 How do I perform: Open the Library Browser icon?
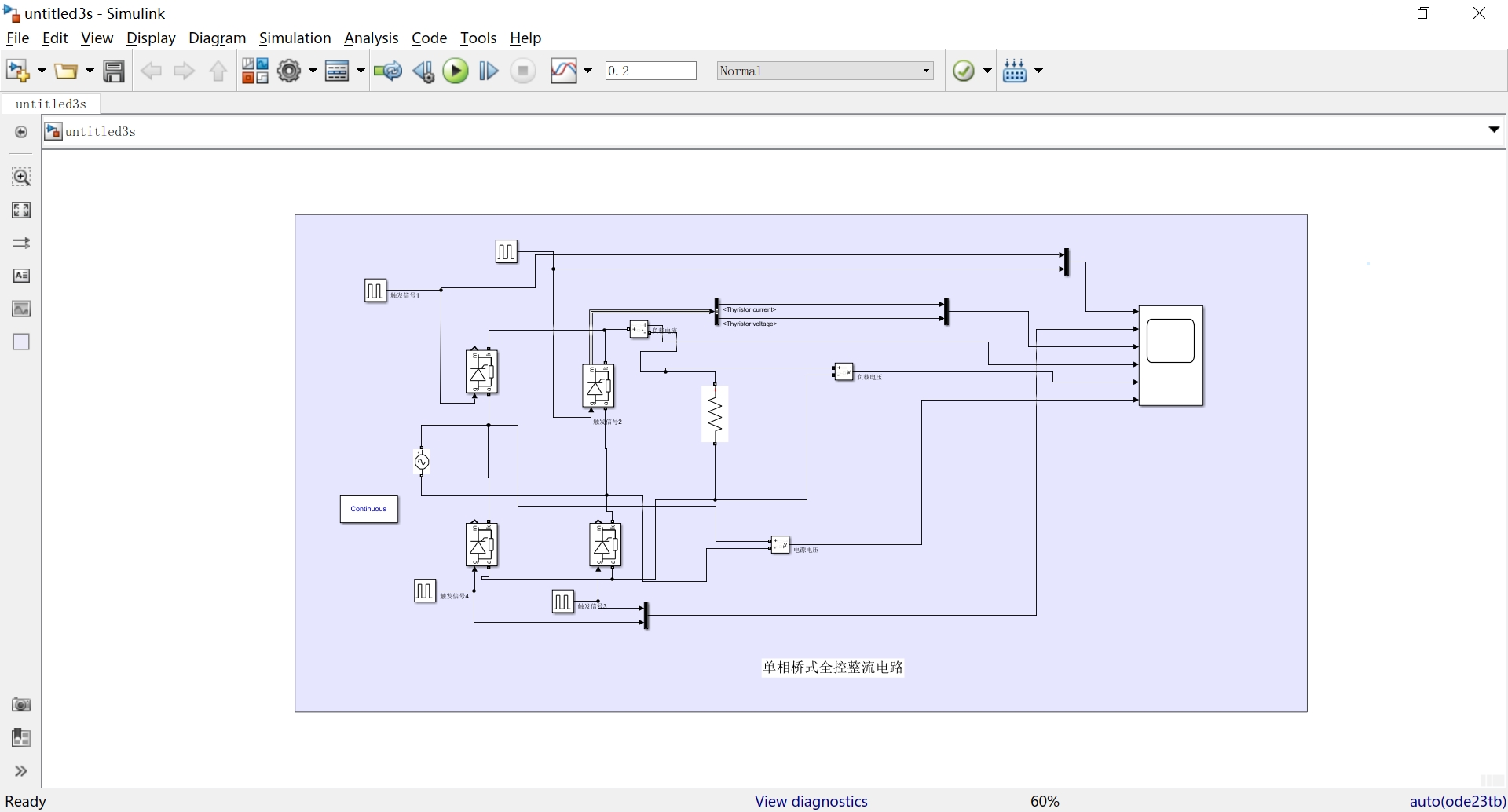click(x=255, y=71)
